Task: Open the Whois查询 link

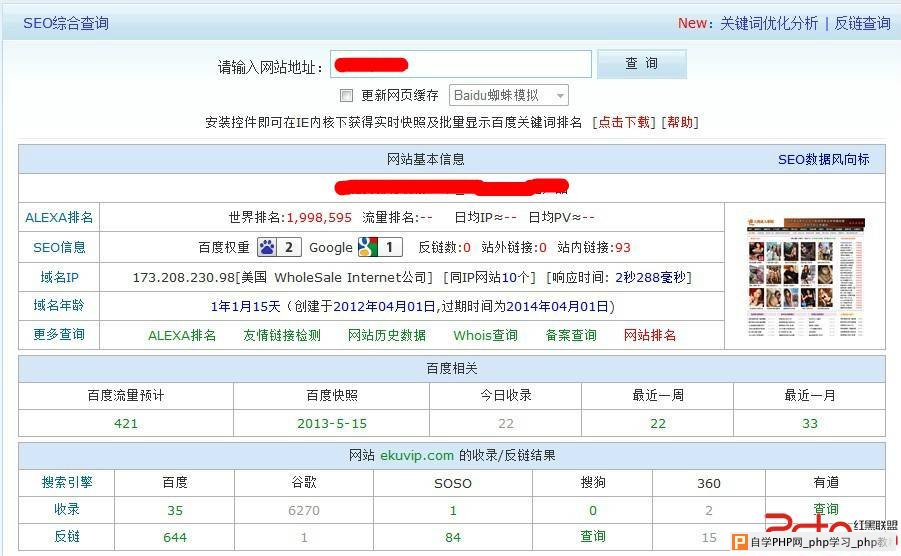Action: click(x=486, y=335)
